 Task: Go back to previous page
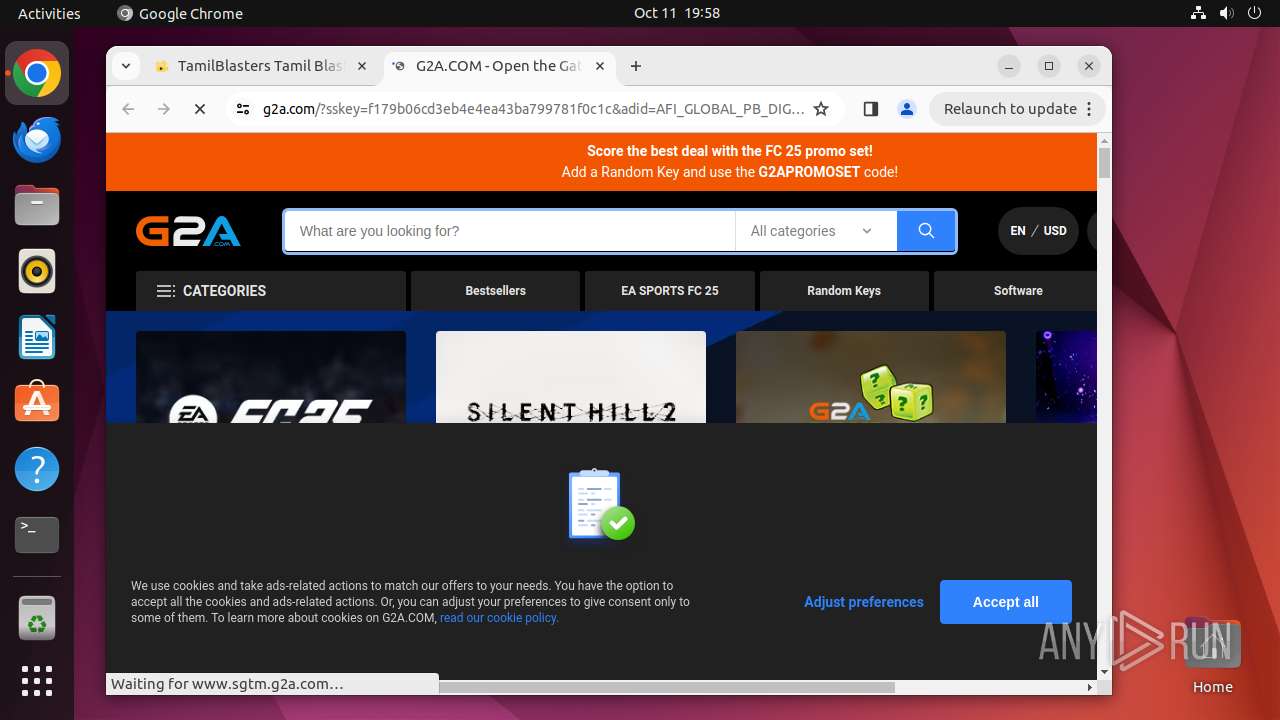128,109
